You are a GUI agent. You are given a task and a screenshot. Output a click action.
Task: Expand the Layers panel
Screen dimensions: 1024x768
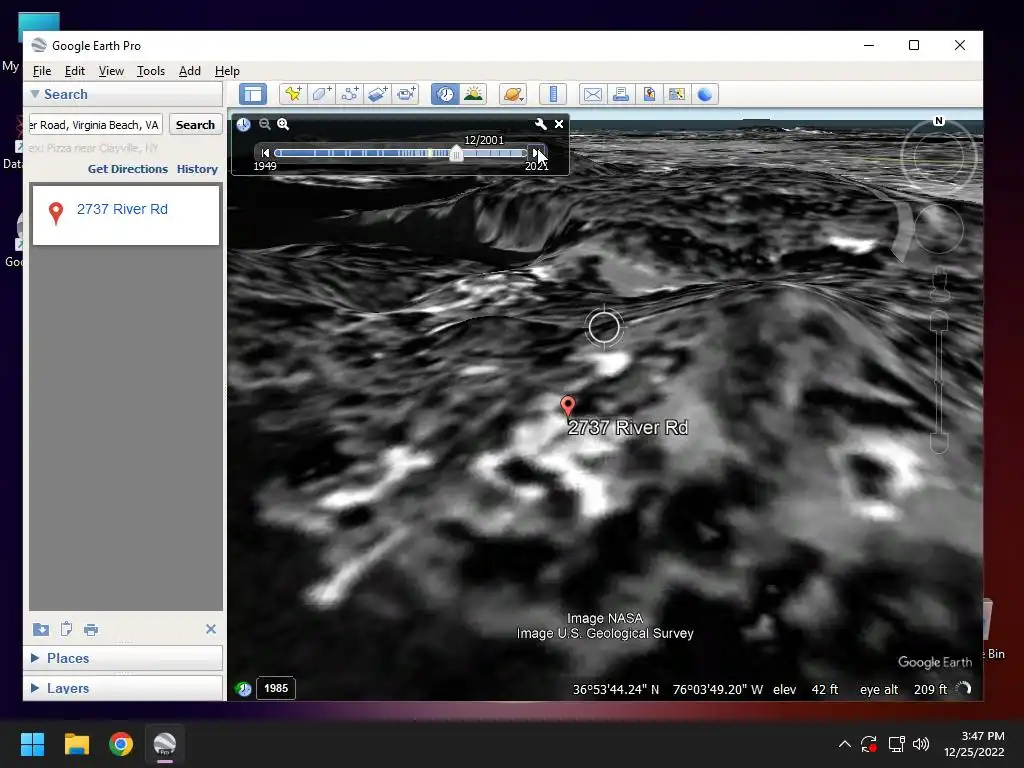point(35,688)
